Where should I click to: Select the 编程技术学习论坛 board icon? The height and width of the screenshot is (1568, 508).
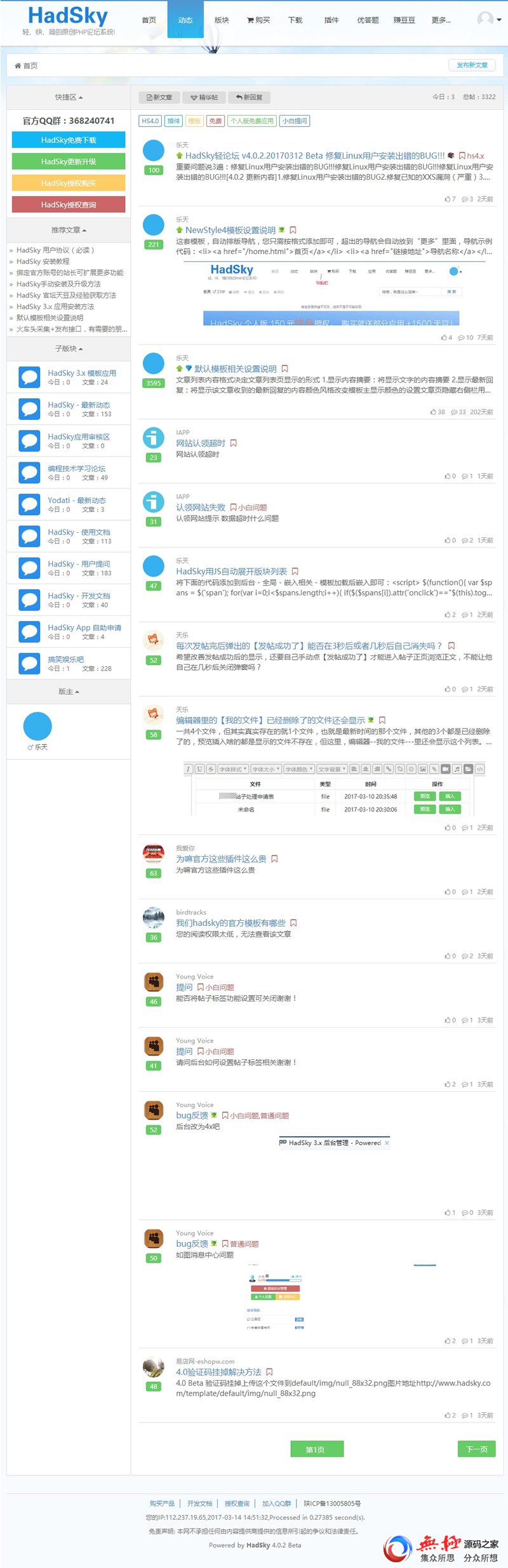(29, 472)
